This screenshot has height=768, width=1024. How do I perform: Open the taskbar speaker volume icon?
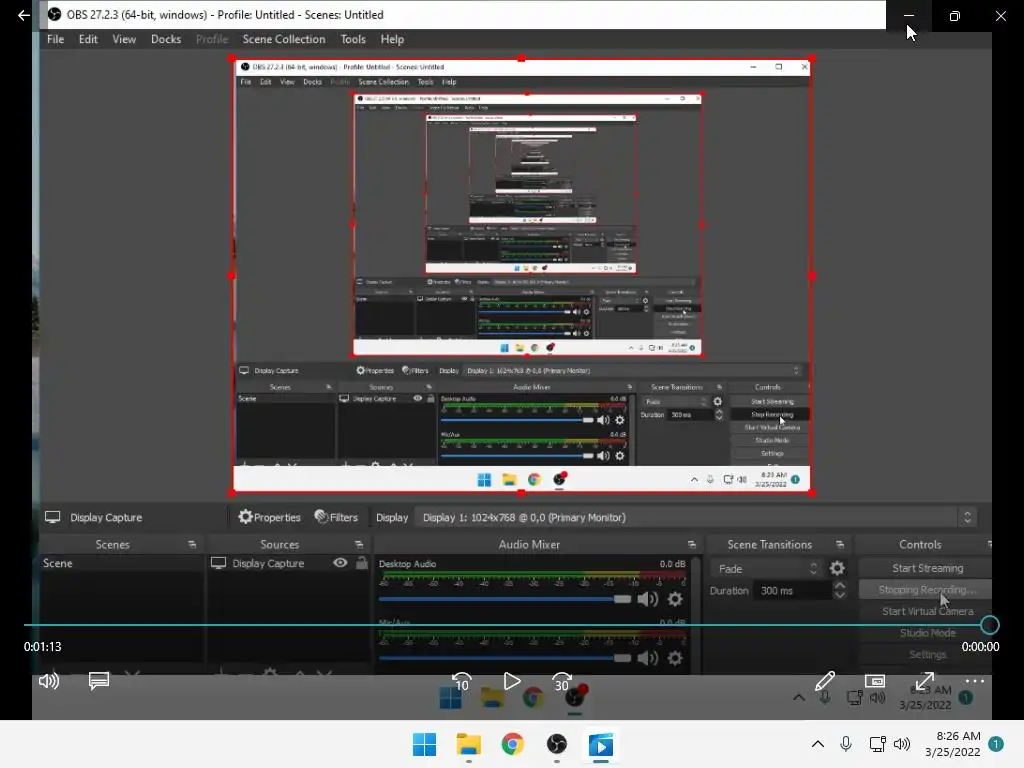[902, 744]
